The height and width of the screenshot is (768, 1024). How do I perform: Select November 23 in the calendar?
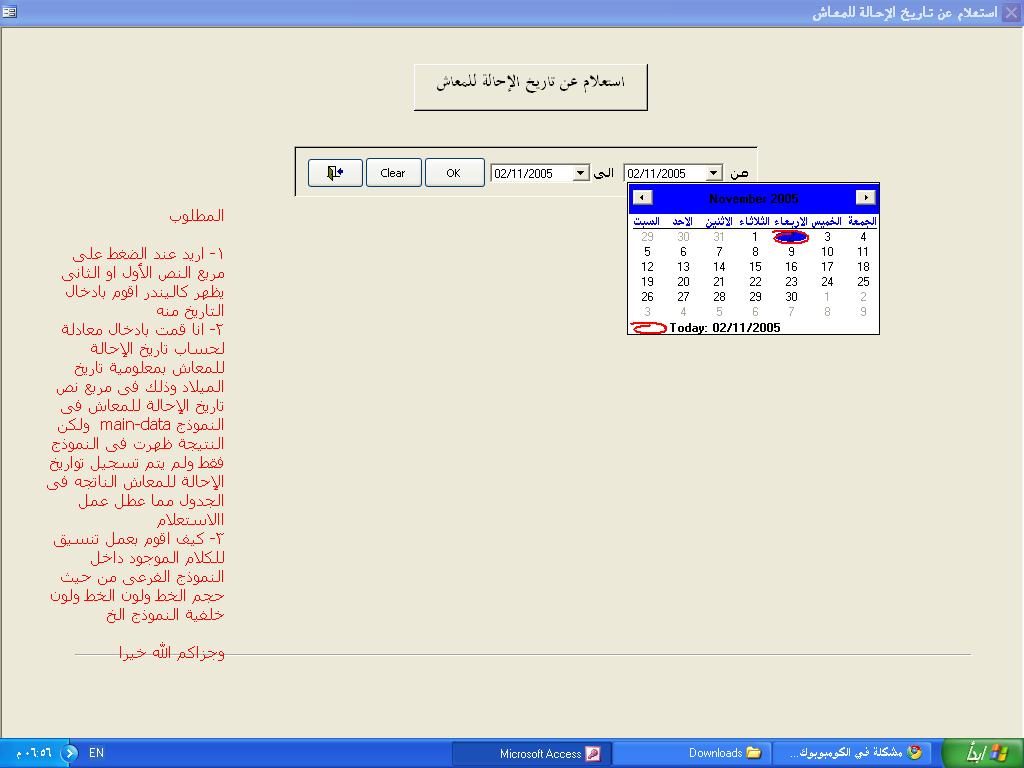791,282
